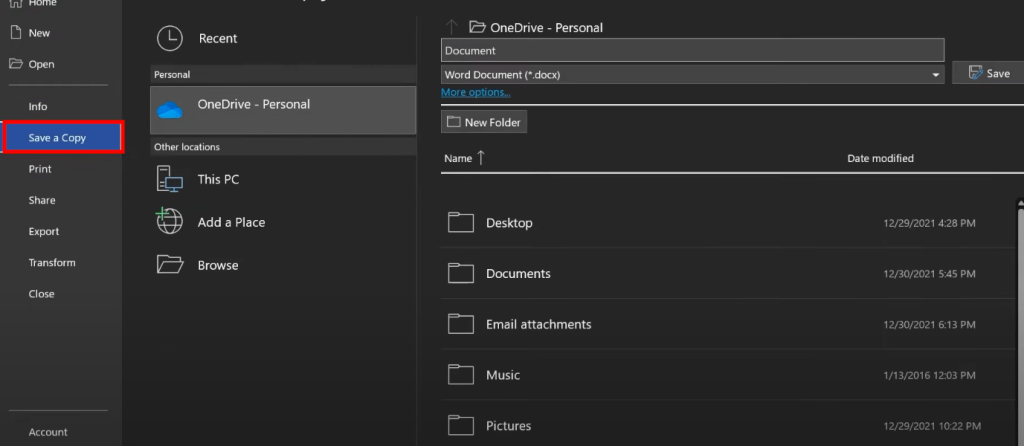This screenshot has height=446, width=1024.
Task: Select Save a Copy menu item
Action: 63,138
